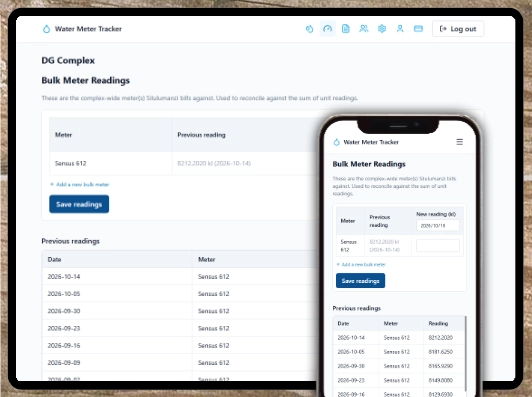Click the water drops icon in the tablet nav bar
Screen dimensions: 532x397
point(309,29)
